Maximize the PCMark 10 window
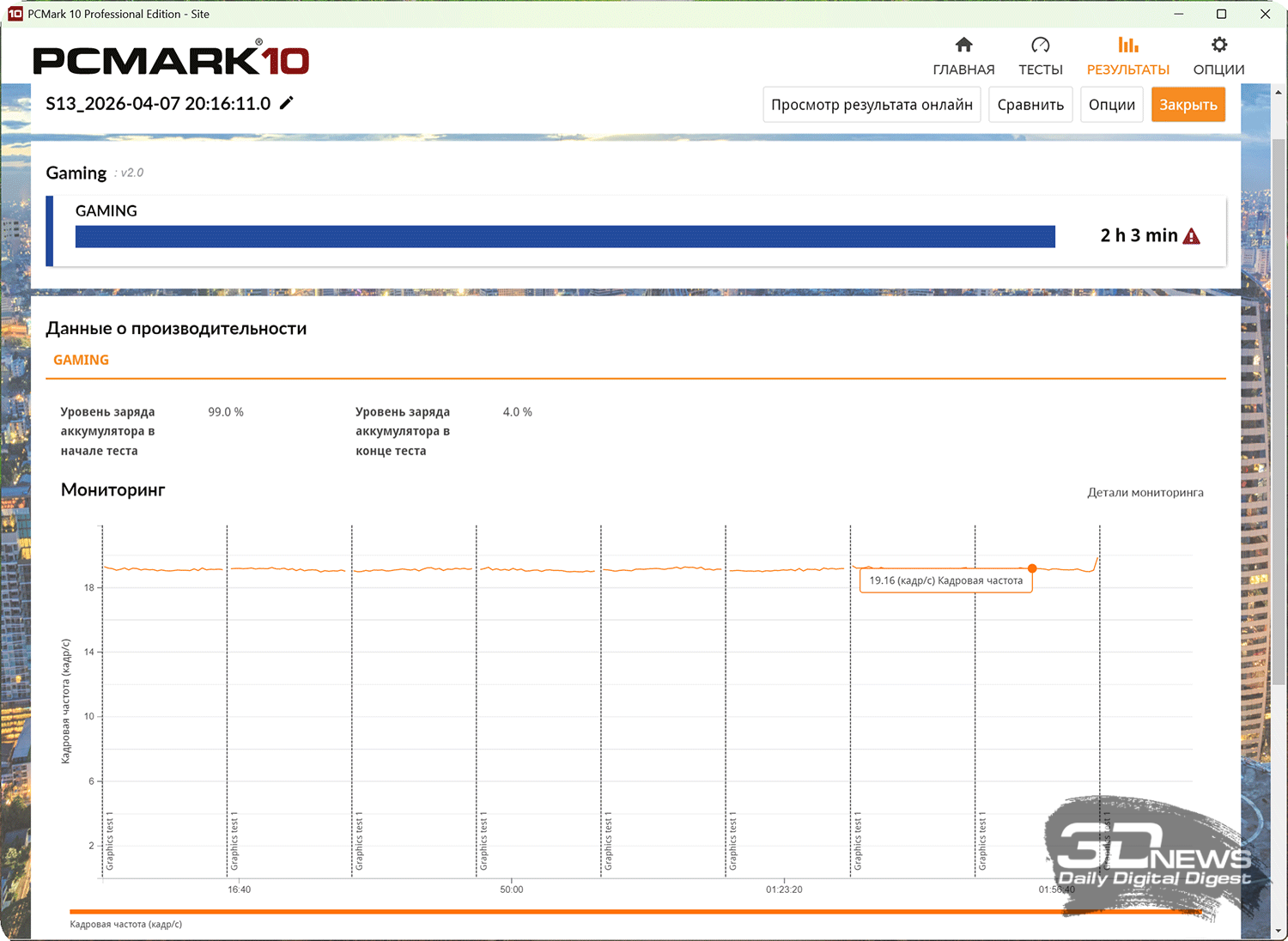 [1221, 14]
